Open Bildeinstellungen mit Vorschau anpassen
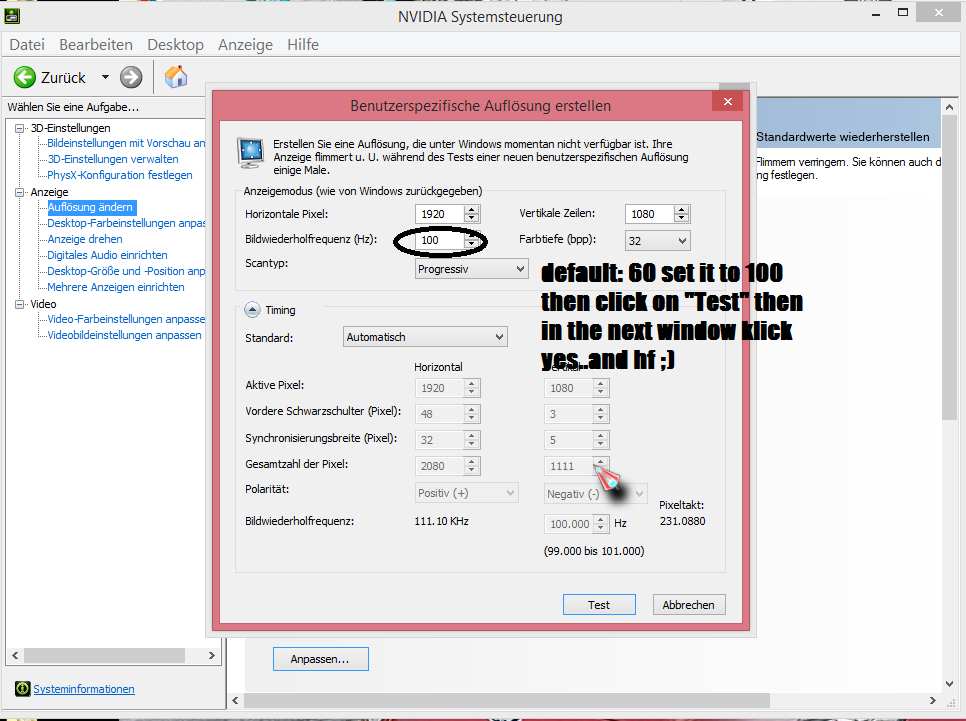 point(126,143)
